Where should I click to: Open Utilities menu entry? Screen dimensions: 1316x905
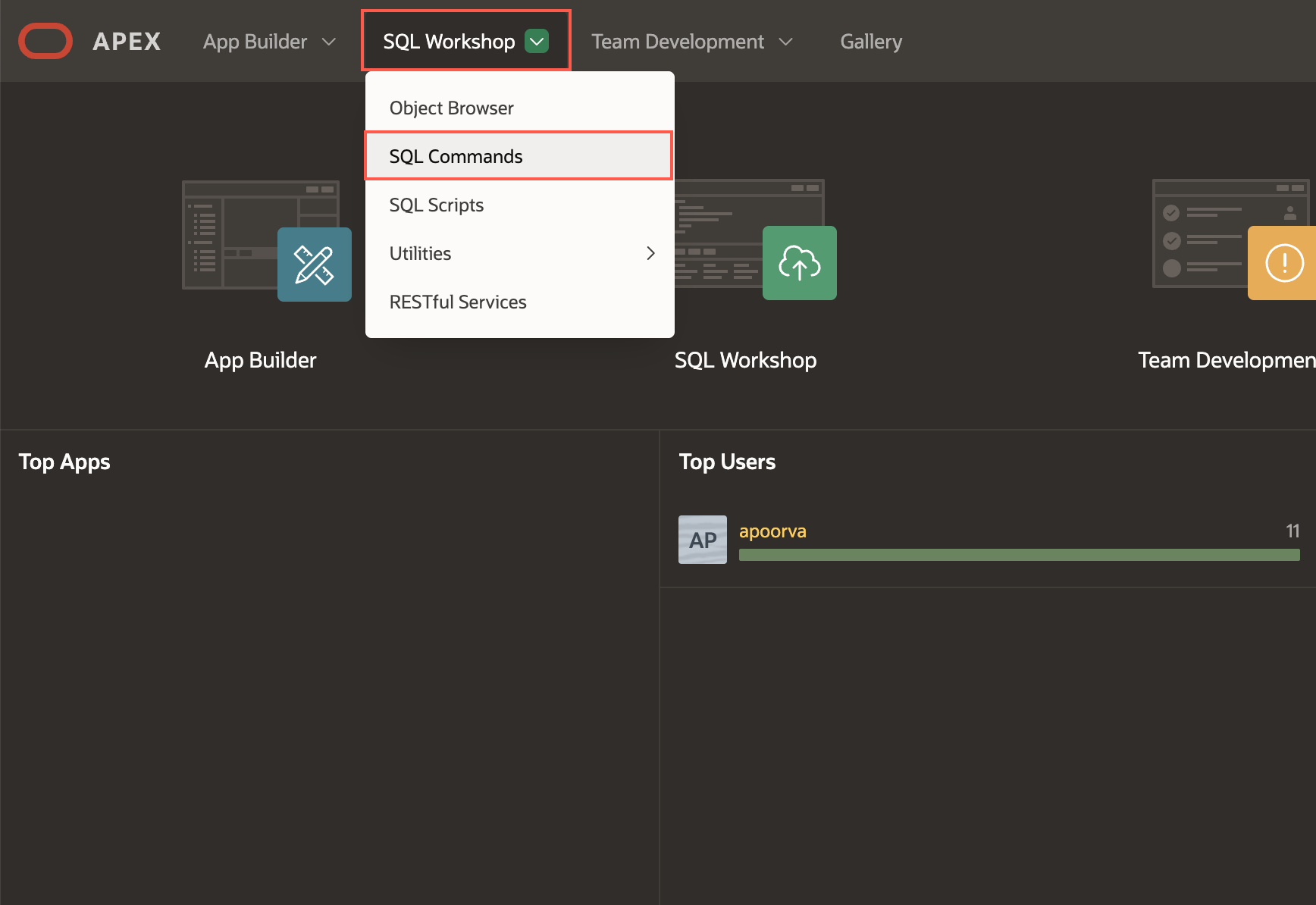click(x=519, y=253)
